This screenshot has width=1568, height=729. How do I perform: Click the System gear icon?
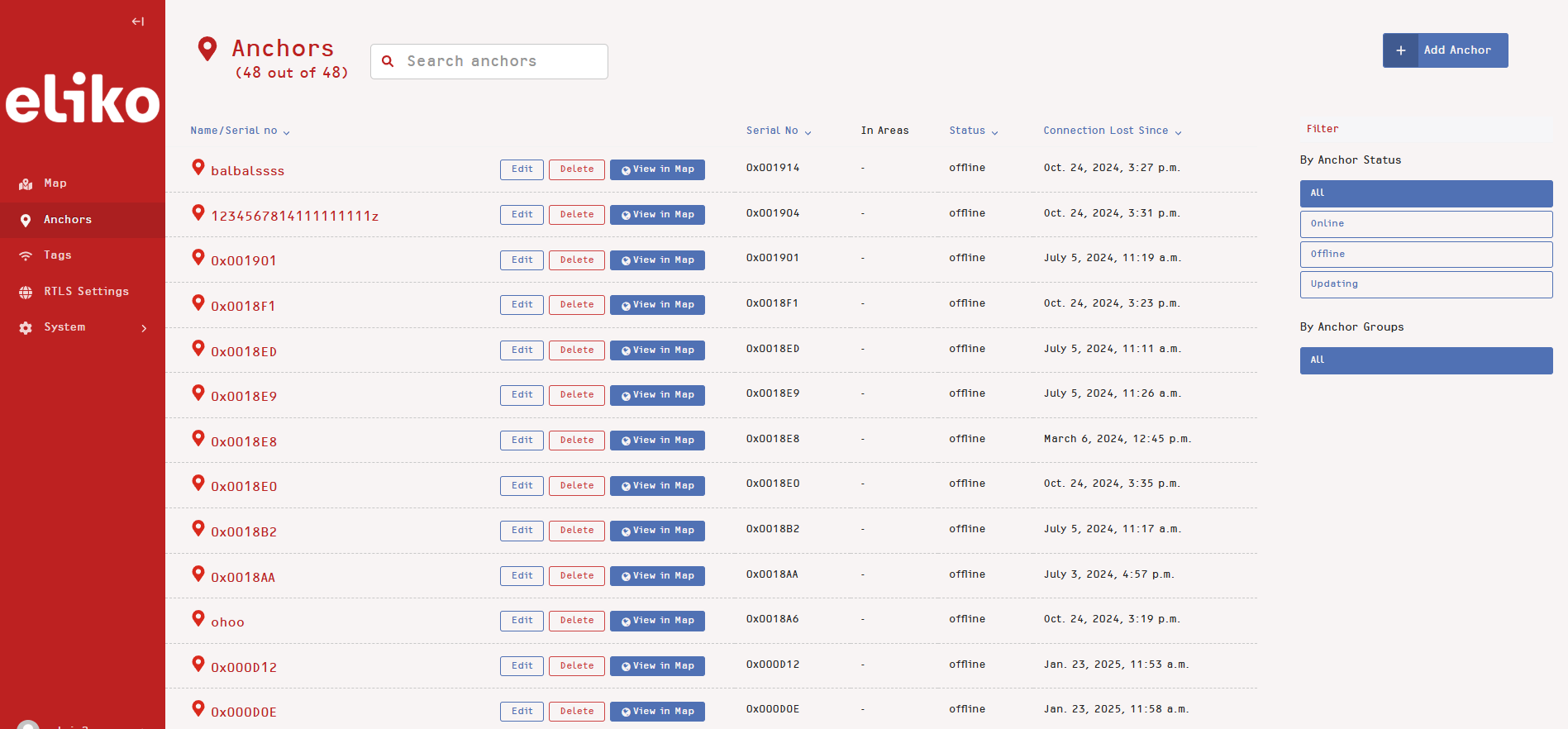click(26, 327)
